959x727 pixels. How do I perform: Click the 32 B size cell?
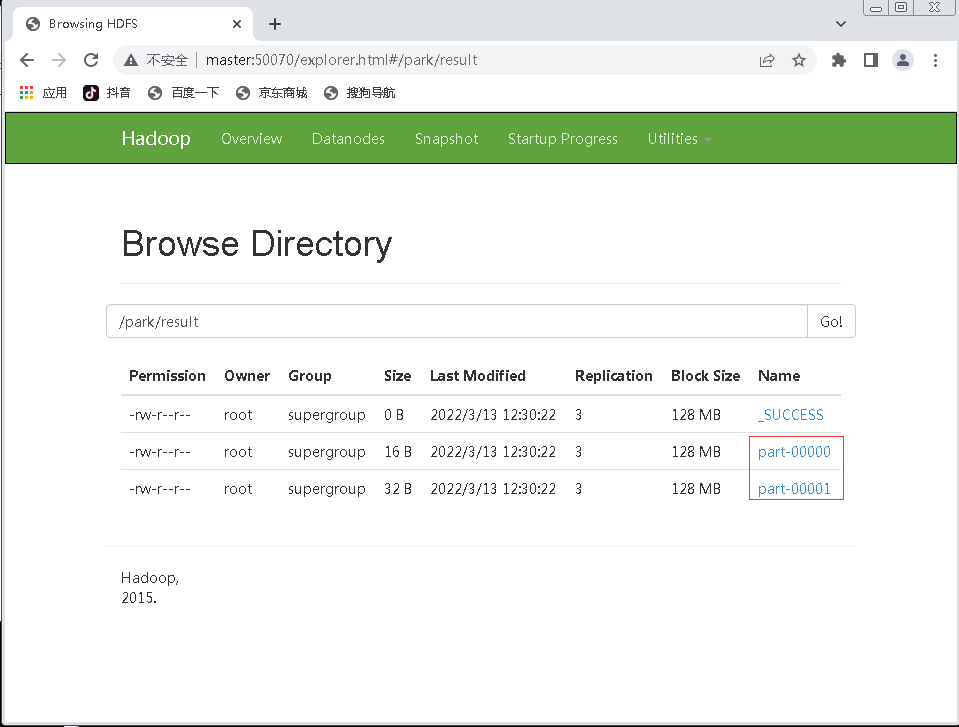[x=398, y=489]
